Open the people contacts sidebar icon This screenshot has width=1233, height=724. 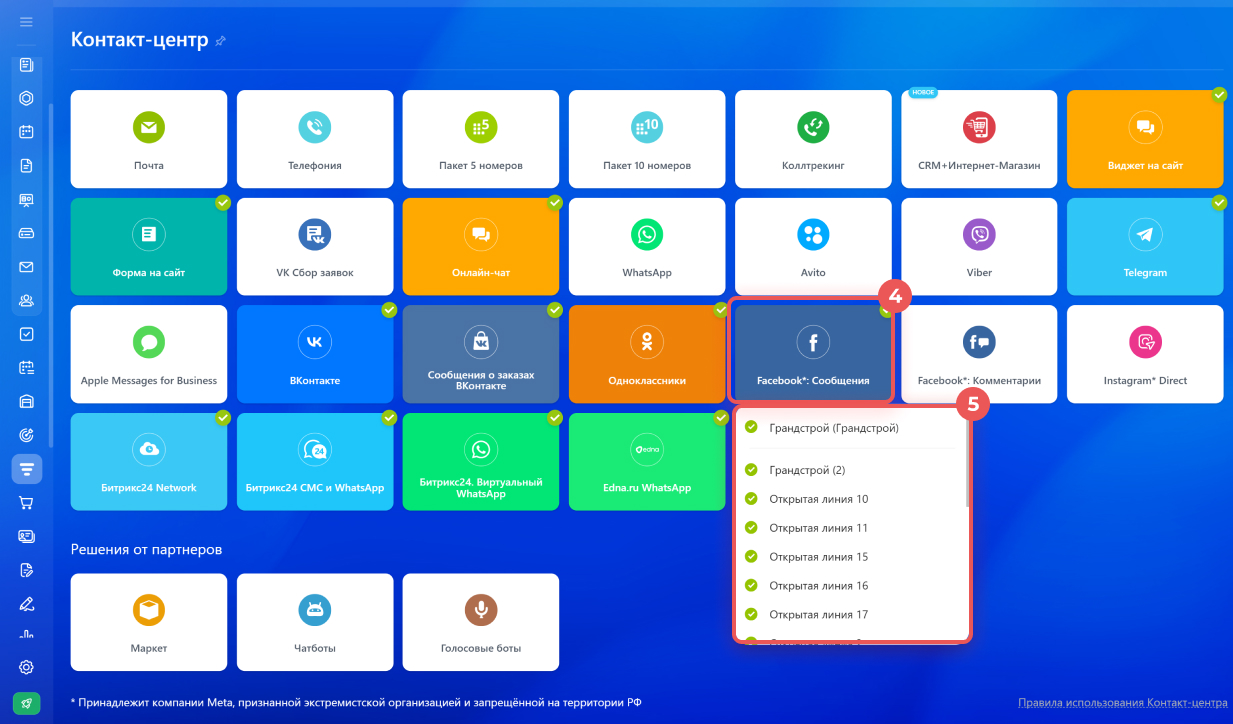click(27, 300)
